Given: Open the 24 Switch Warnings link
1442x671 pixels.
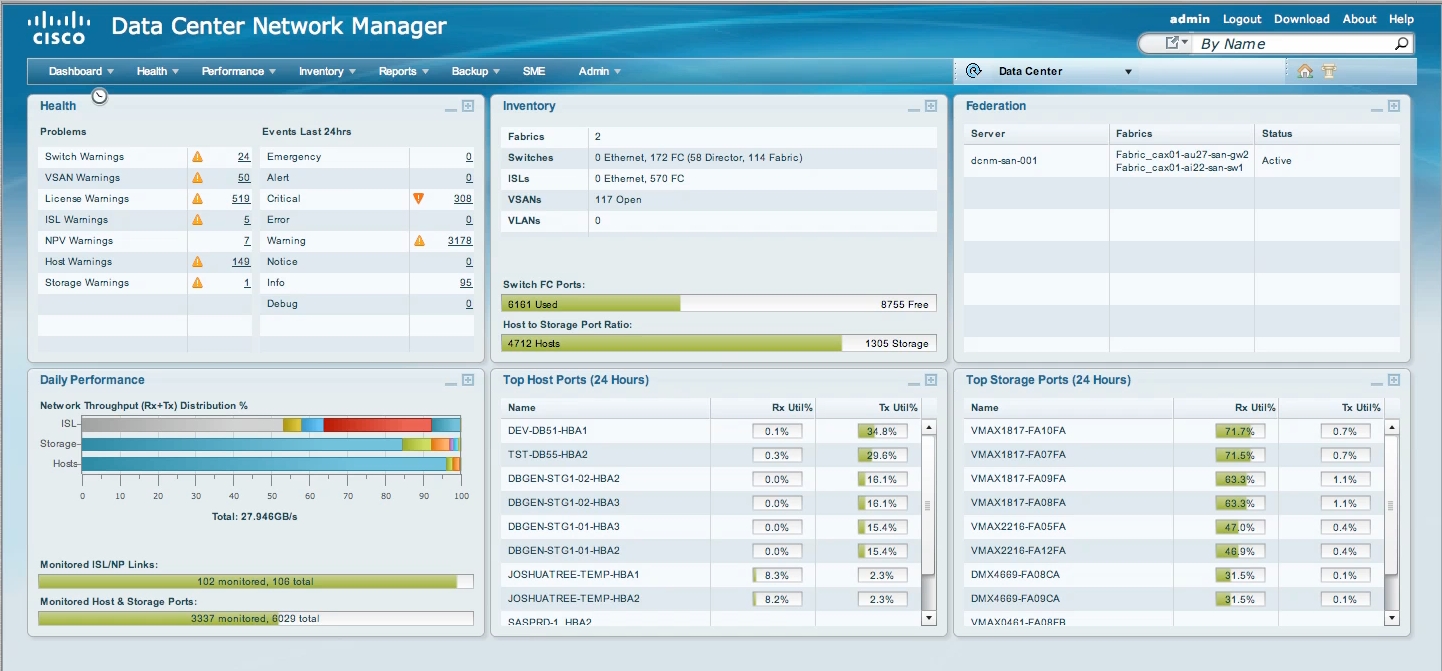Looking at the screenshot, I should click(243, 157).
